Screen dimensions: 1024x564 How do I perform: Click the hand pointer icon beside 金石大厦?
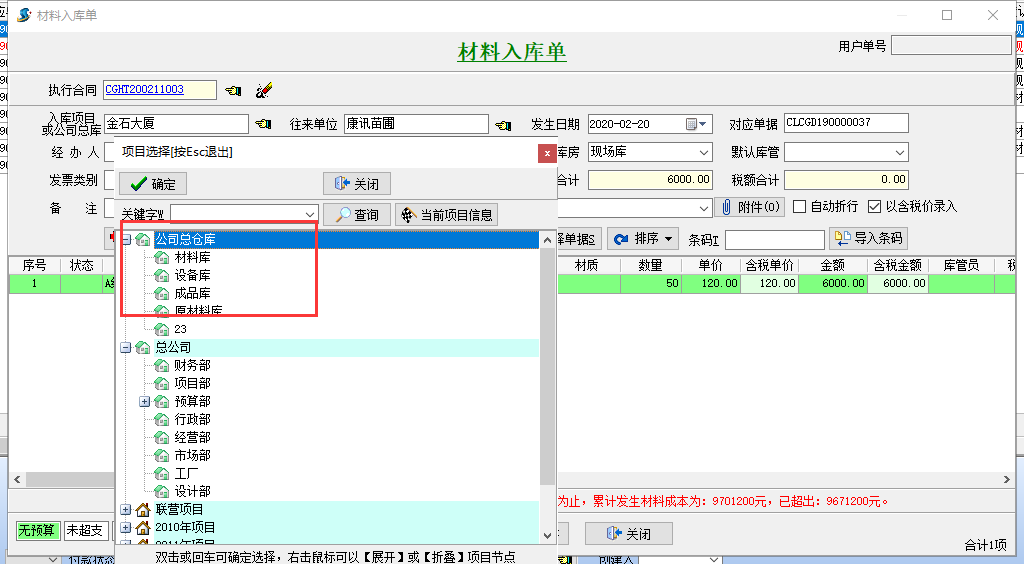pyautogui.click(x=263, y=124)
